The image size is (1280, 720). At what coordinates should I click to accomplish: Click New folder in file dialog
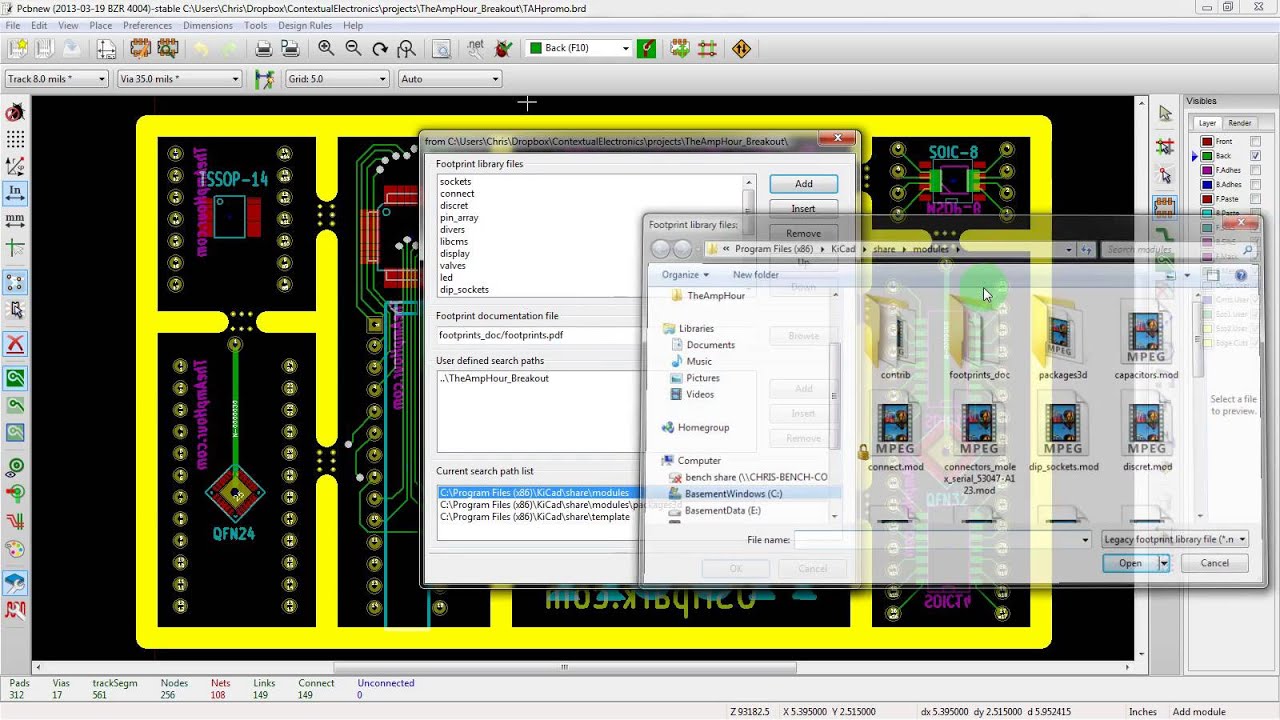pos(755,275)
